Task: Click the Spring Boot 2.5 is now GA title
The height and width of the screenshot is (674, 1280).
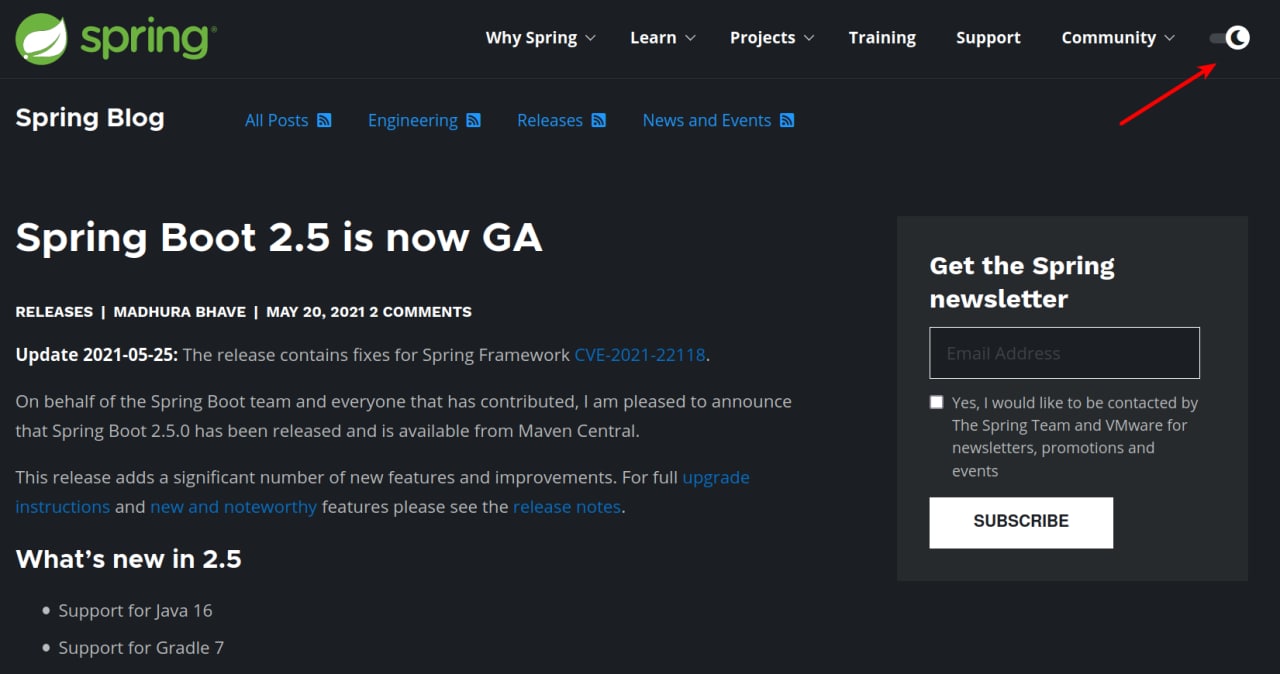Action: pyautogui.click(x=279, y=238)
